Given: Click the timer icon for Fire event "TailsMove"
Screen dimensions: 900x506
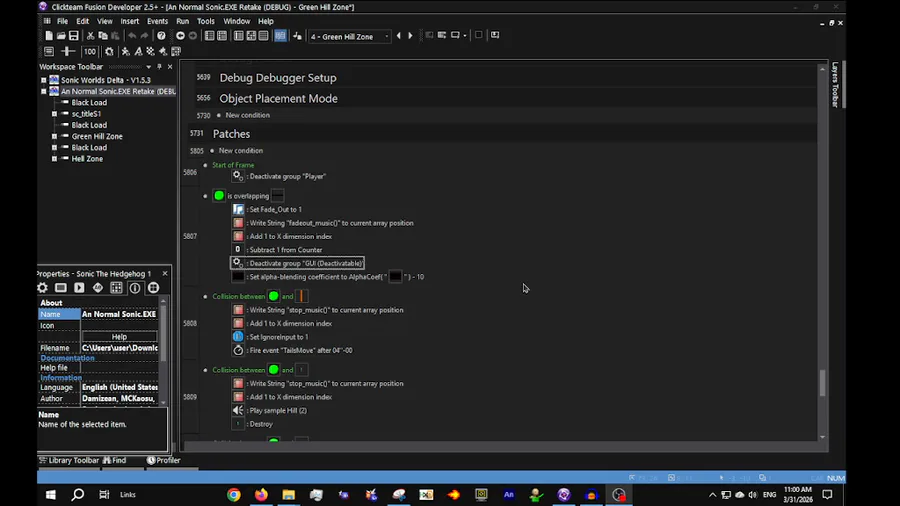Looking at the screenshot, I should tap(238, 350).
